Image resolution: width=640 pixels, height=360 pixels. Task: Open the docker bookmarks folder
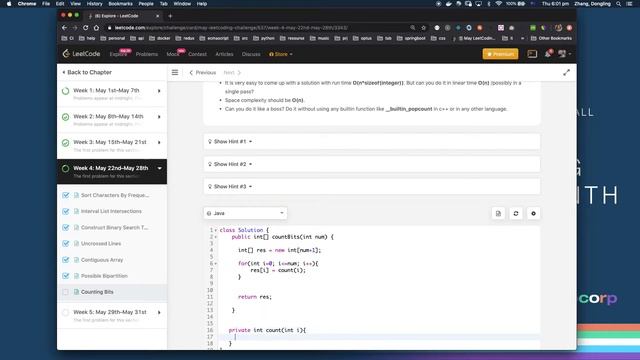[x=160, y=38]
